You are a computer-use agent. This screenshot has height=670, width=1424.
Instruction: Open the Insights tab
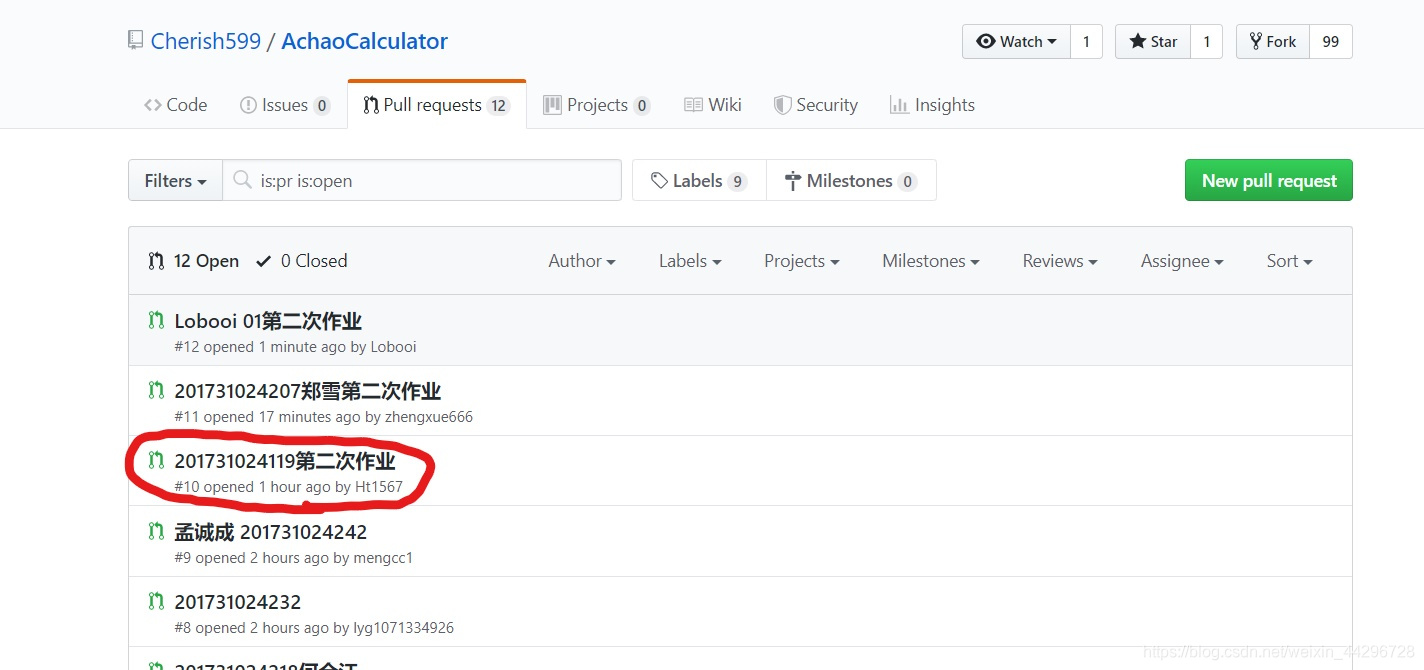coord(932,105)
